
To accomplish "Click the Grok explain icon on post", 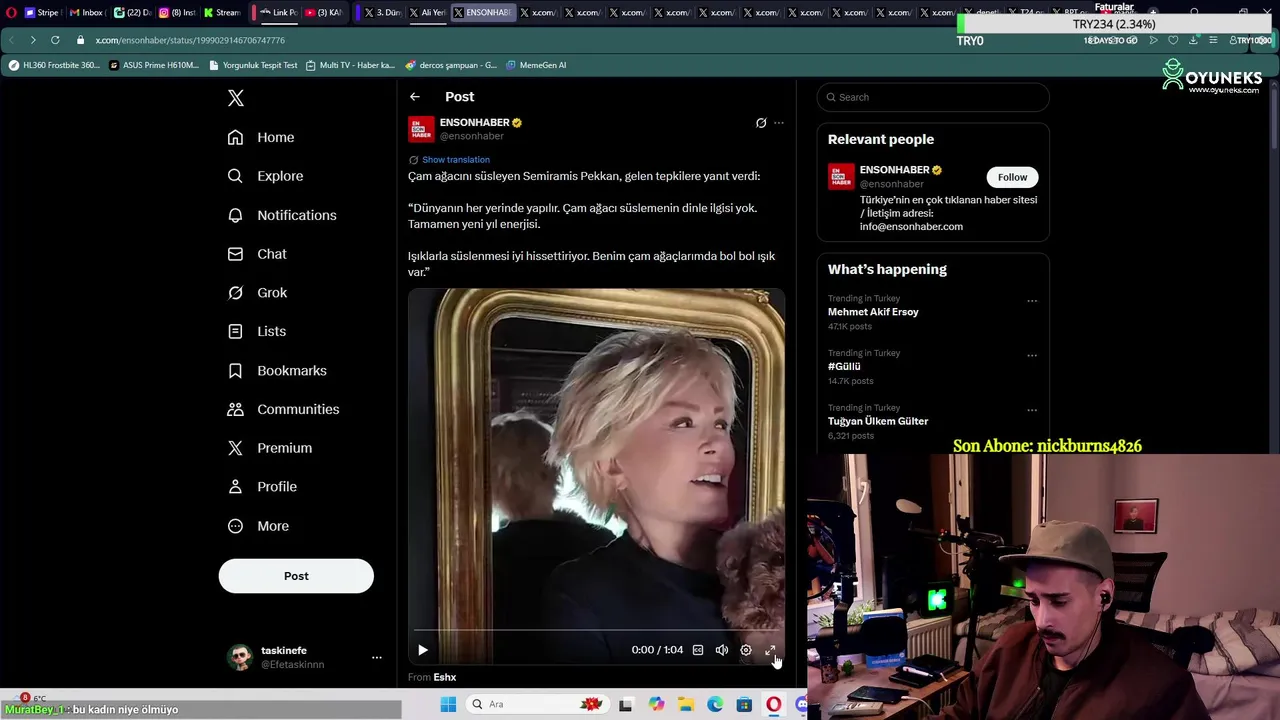I will click(761, 123).
